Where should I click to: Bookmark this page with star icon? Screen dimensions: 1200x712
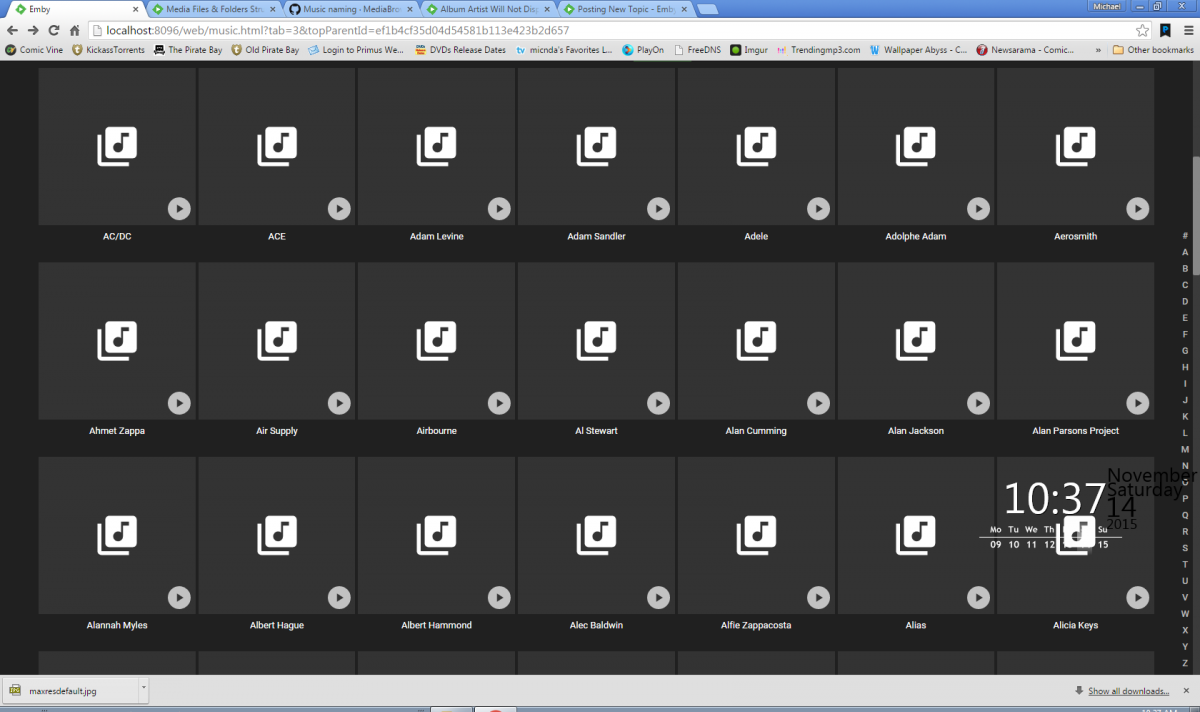[1143, 30]
